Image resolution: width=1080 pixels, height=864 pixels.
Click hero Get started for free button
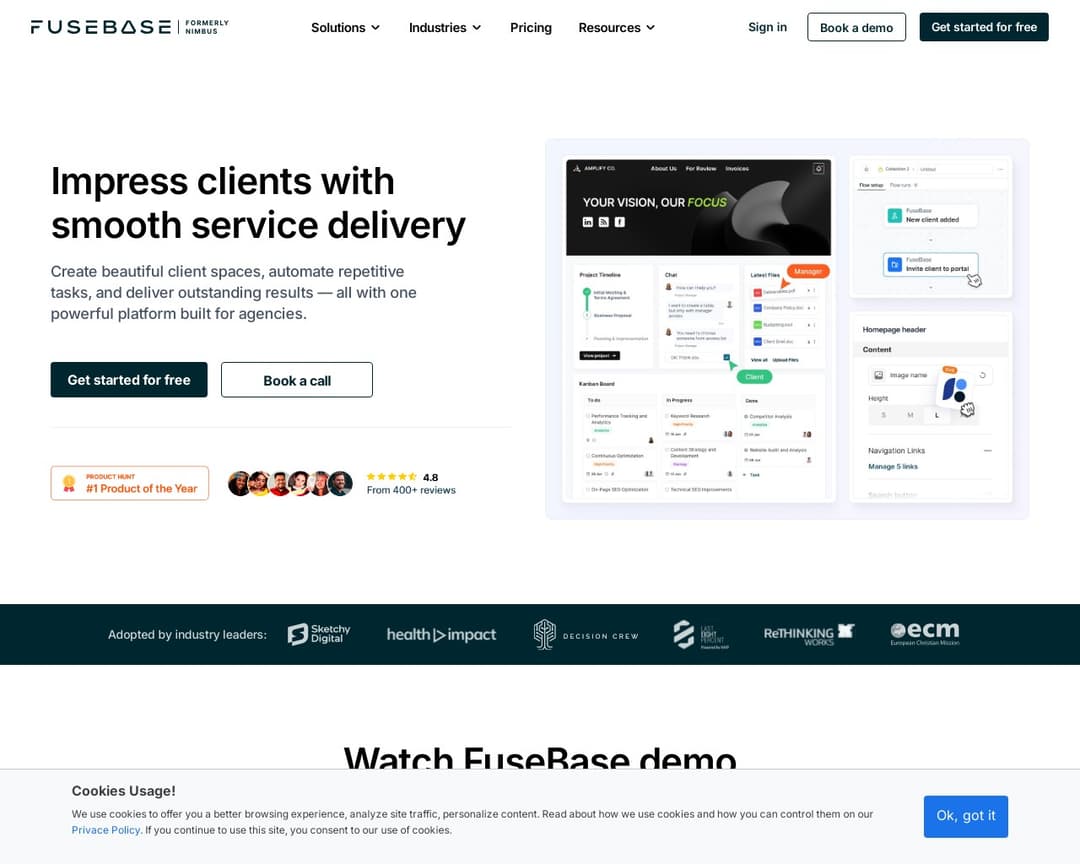pos(129,380)
